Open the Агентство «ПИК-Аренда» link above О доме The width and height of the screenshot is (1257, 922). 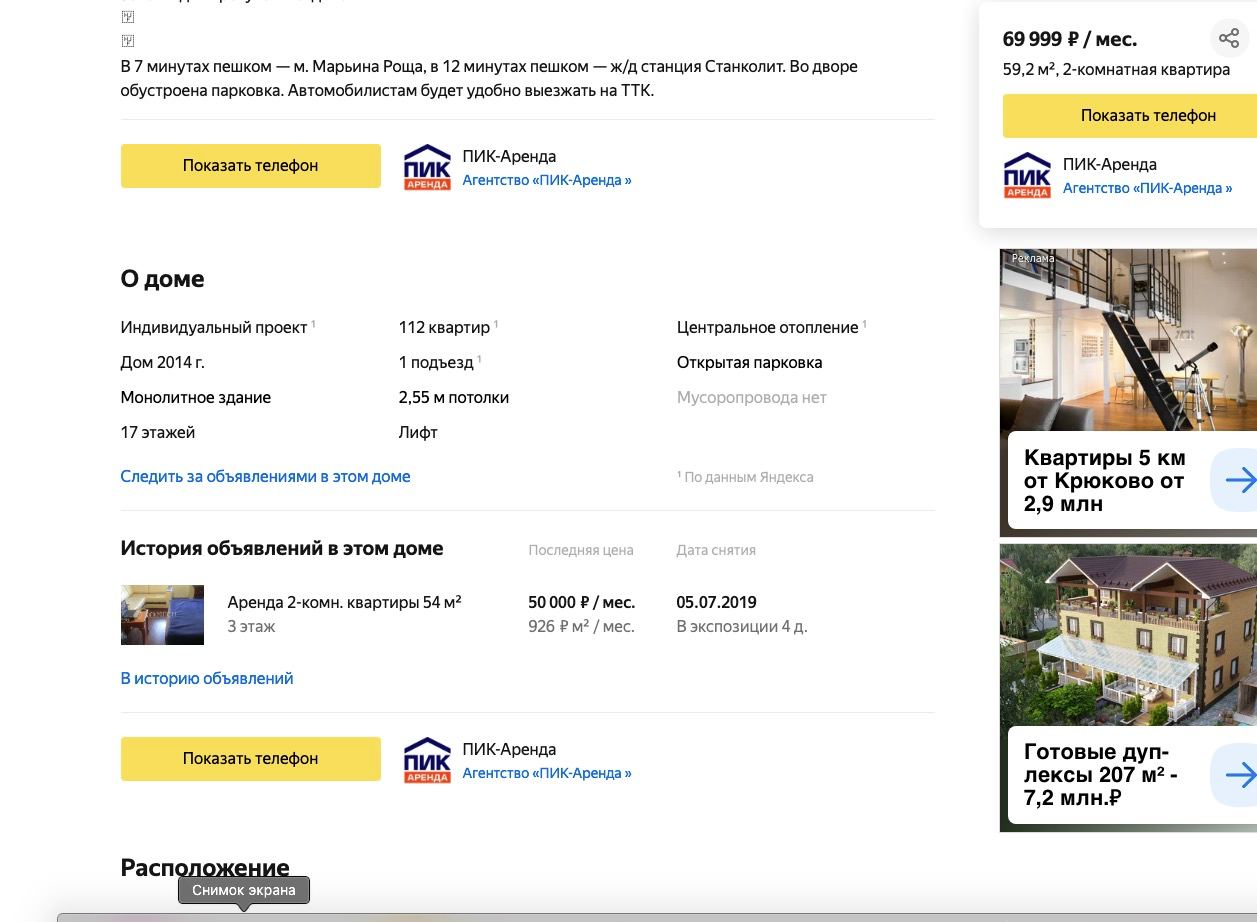point(547,181)
